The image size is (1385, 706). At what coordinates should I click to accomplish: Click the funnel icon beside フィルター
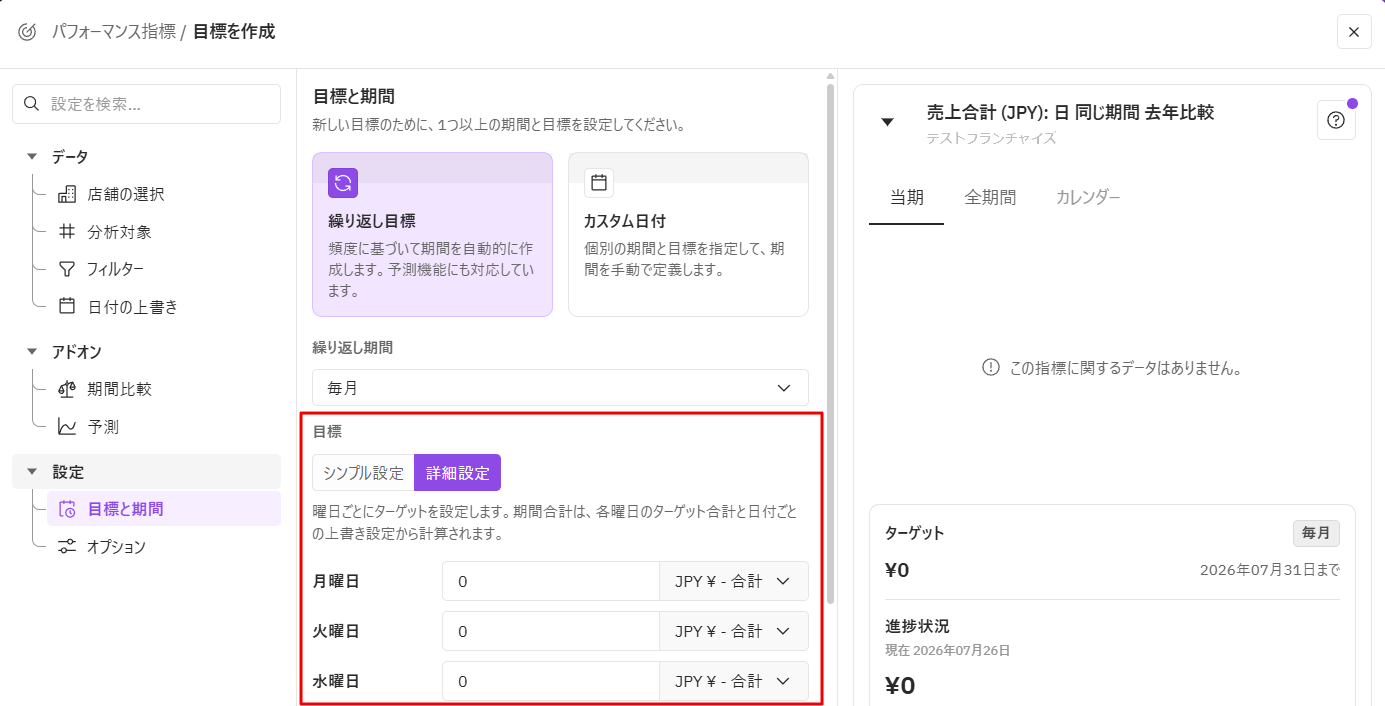pyautogui.click(x=67, y=269)
